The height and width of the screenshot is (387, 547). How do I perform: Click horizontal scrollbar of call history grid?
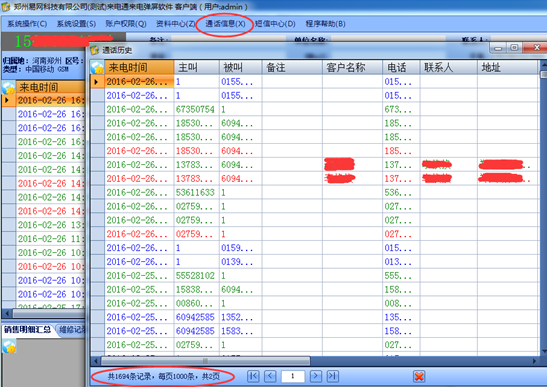click(x=205, y=360)
